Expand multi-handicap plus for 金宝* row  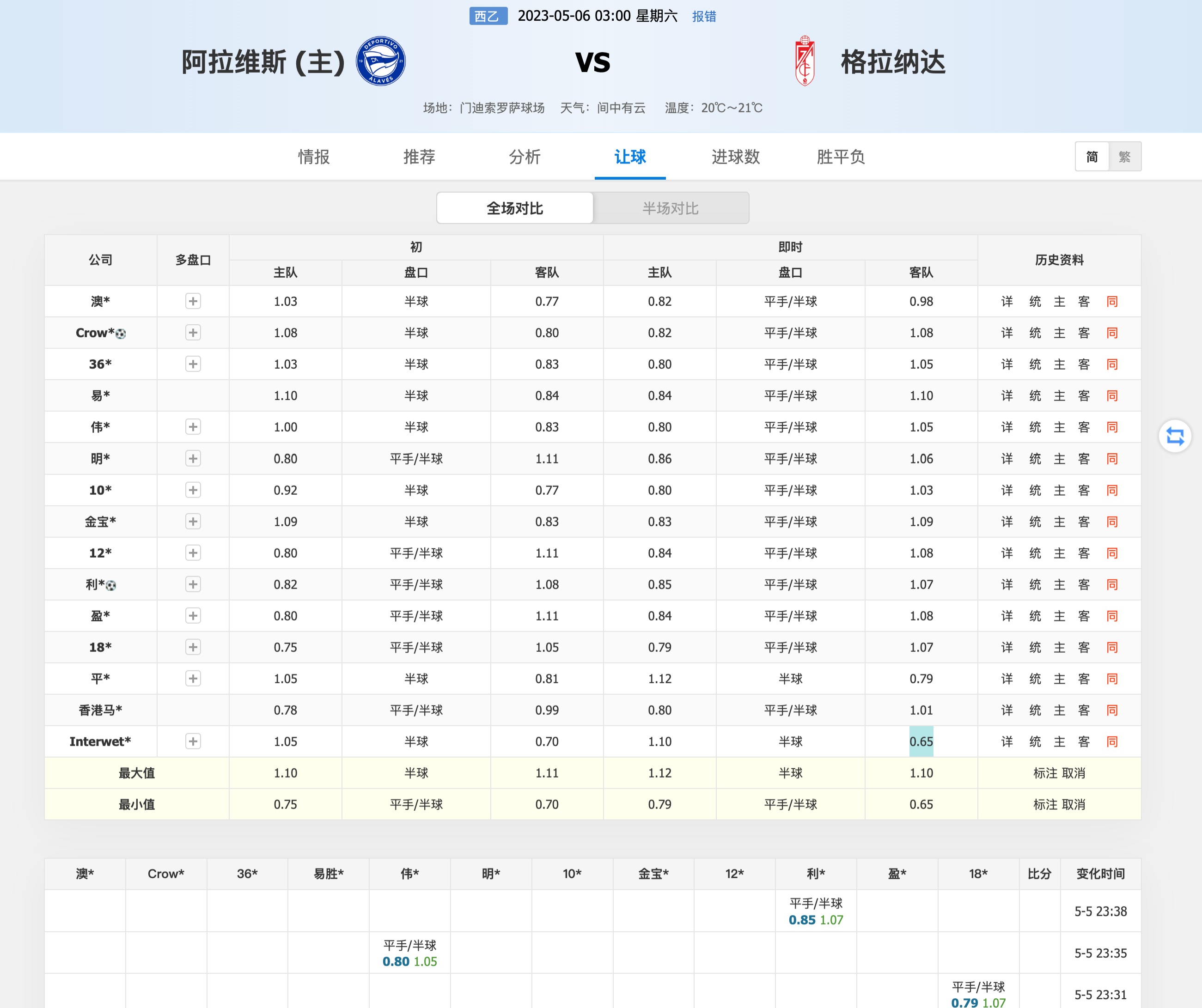click(193, 522)
